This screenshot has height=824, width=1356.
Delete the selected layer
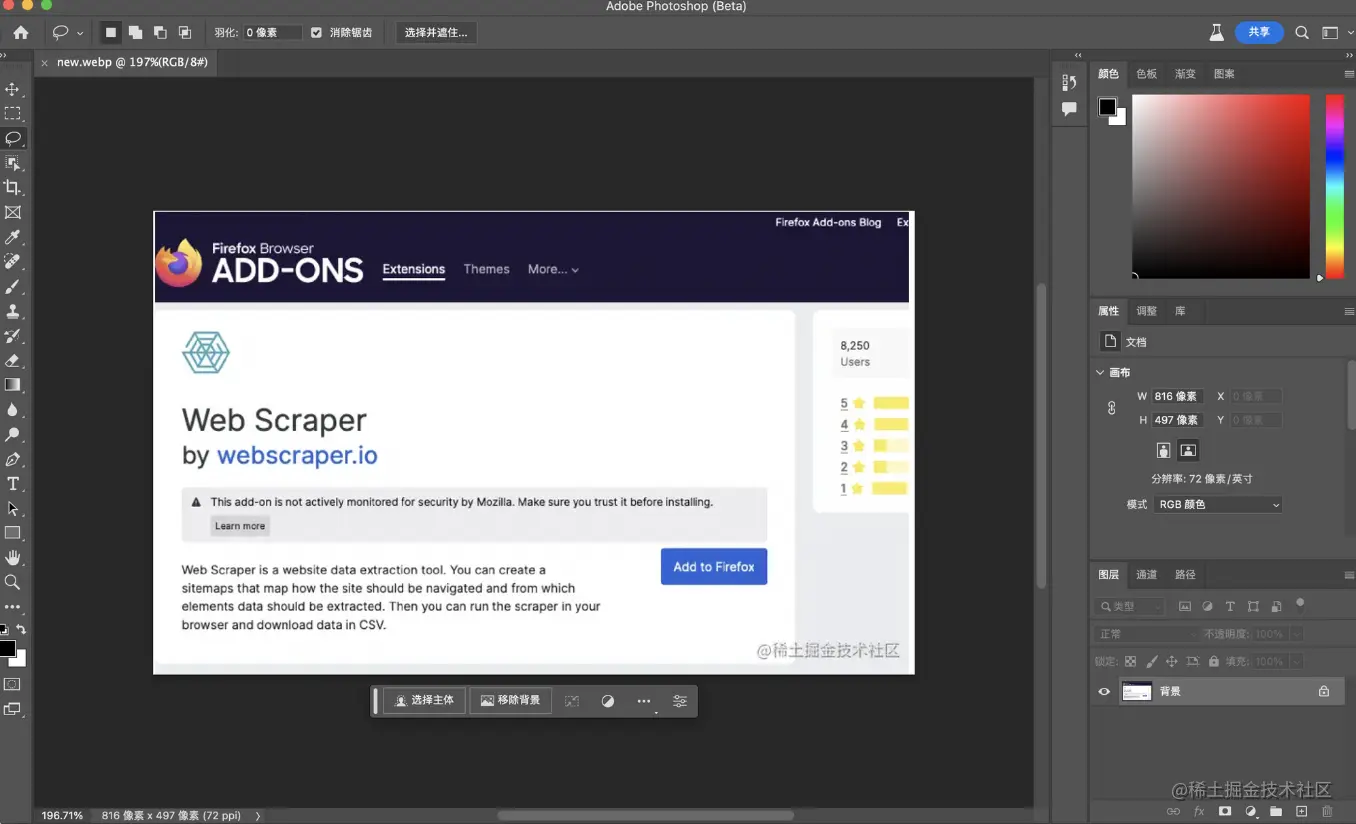pyautogui.click(x=1328, y=811)
